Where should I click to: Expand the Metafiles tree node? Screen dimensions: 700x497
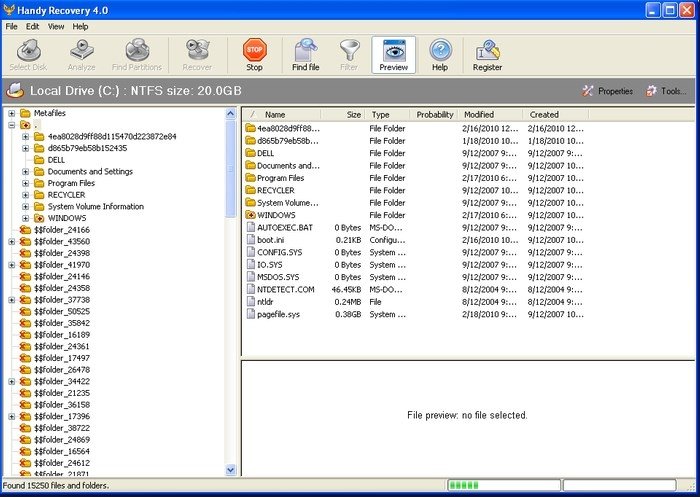pos(12,113)
